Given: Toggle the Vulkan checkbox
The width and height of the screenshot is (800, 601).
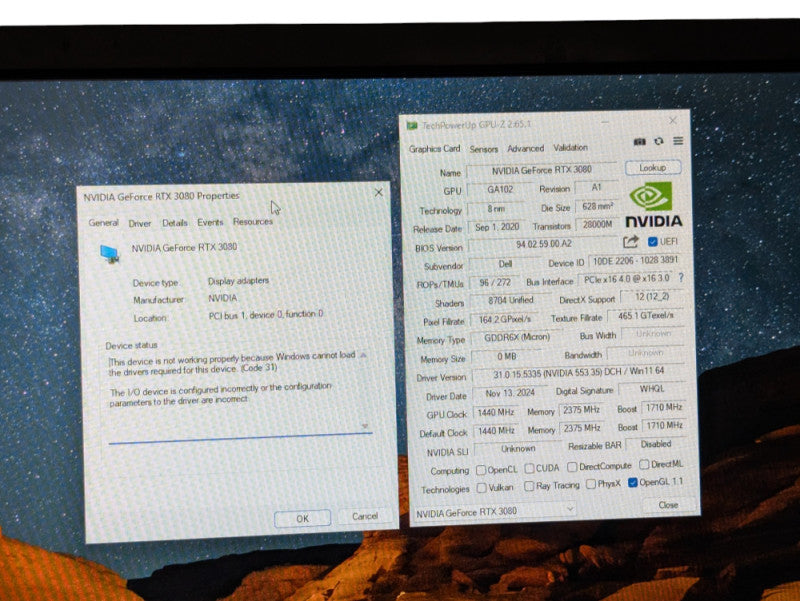Looking at the screenshot, I should tap(481, 488).
